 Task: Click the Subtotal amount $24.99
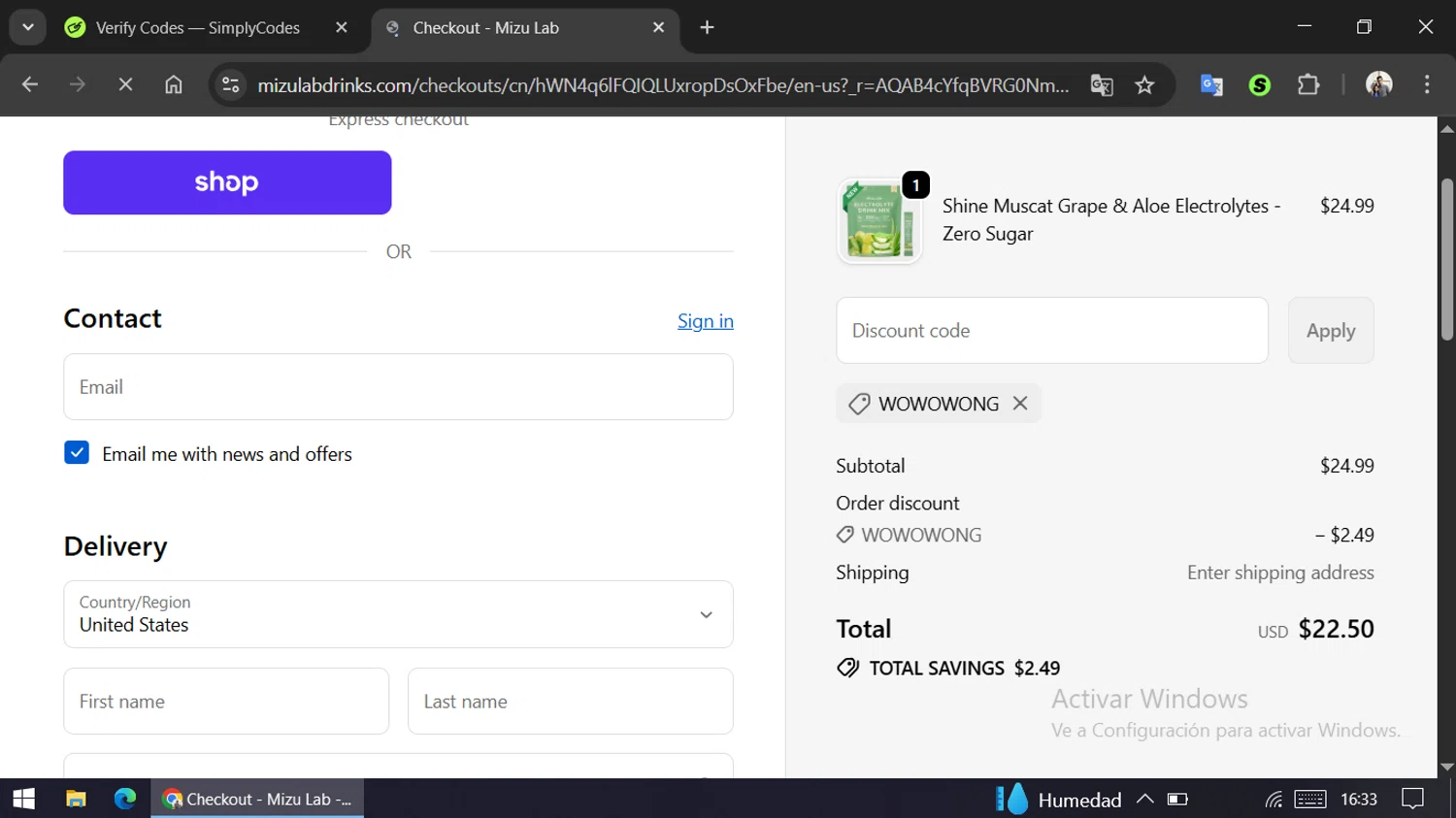click(x=1346, y=466)
